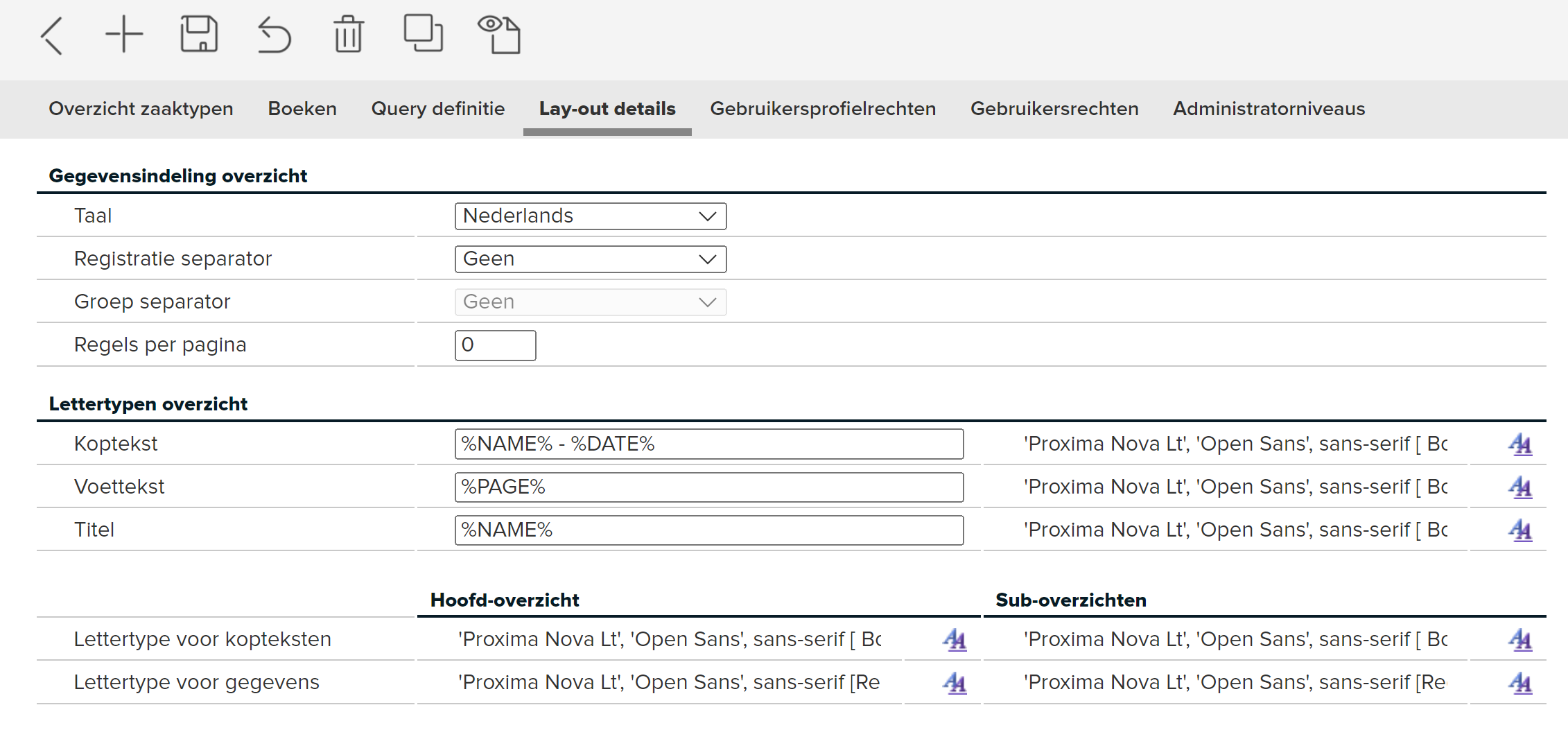Screen dimensions: 1568x739
Task: Click the Voettekst font description text
Action: pos(1235,487)
